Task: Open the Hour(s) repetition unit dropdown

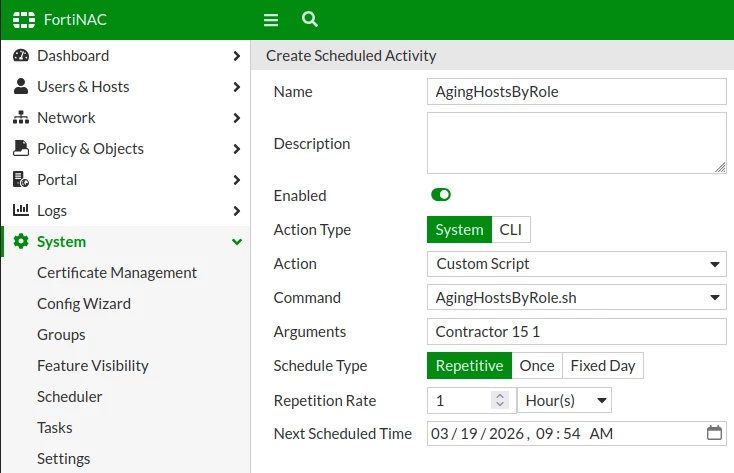Action: pyautogui.click(x=565, y=400)
